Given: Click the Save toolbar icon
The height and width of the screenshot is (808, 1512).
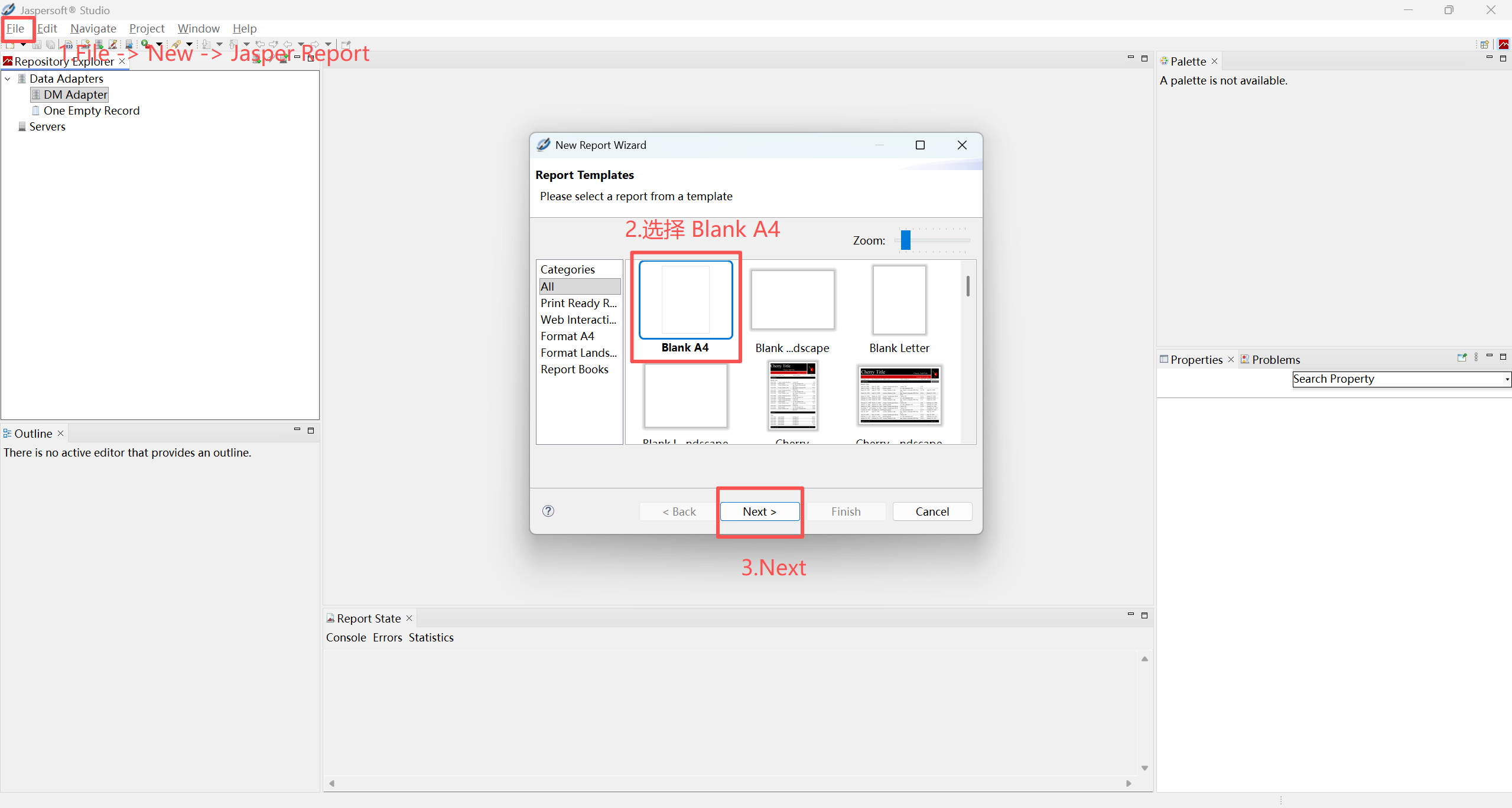Looking at the screenshot, I should [x=37, y=45].
